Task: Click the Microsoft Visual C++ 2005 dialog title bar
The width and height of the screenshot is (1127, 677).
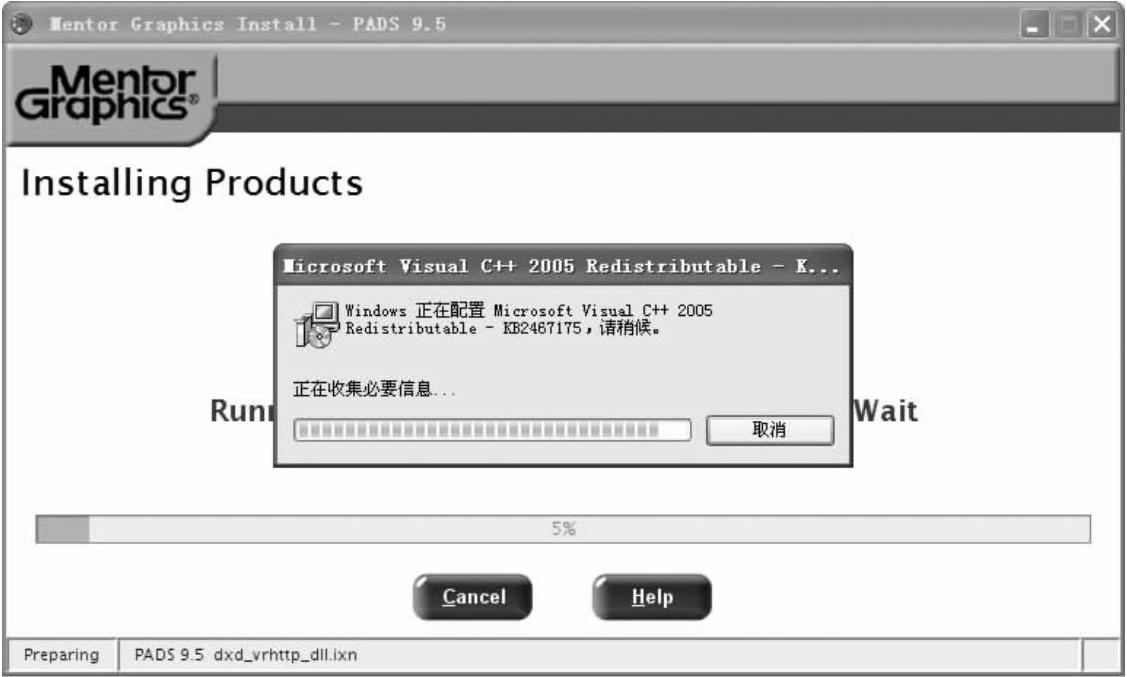Action: pyautogui.click(x=563, y=266)
